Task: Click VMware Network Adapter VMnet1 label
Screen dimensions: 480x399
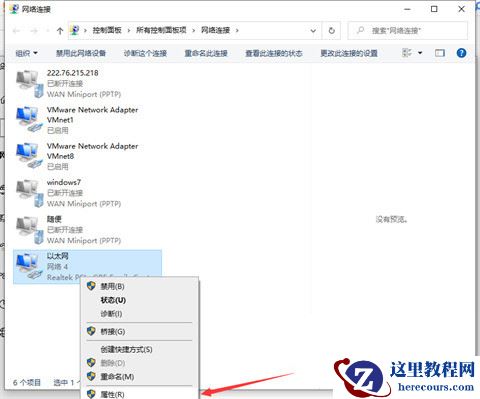Action: pyautogui.click(x=92, y=115)
